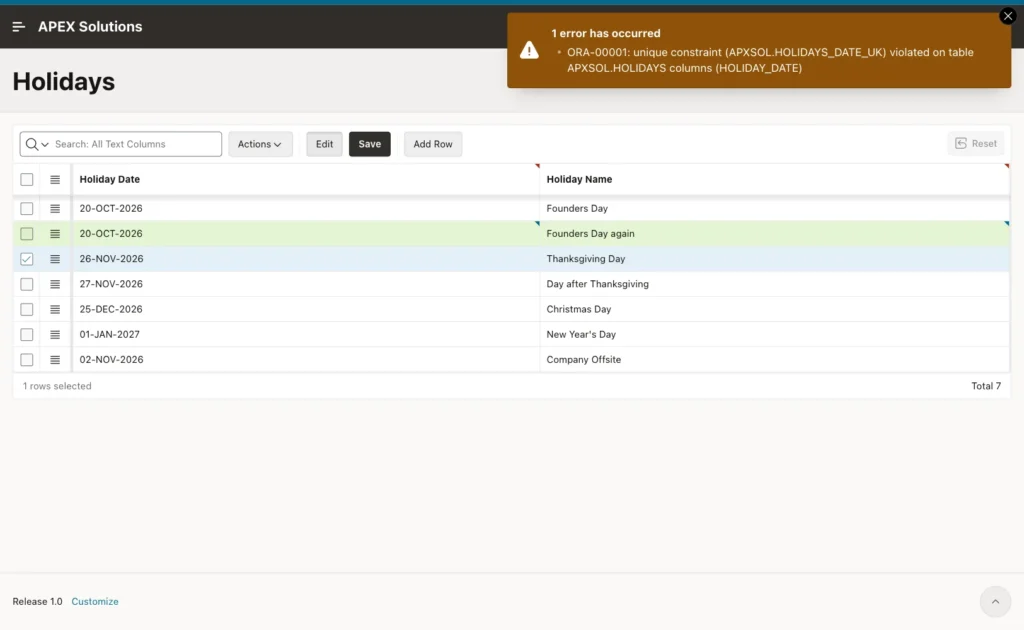Click the Holiday Name column header
The width and height of the screenshot is (1024, 630).
579,180
